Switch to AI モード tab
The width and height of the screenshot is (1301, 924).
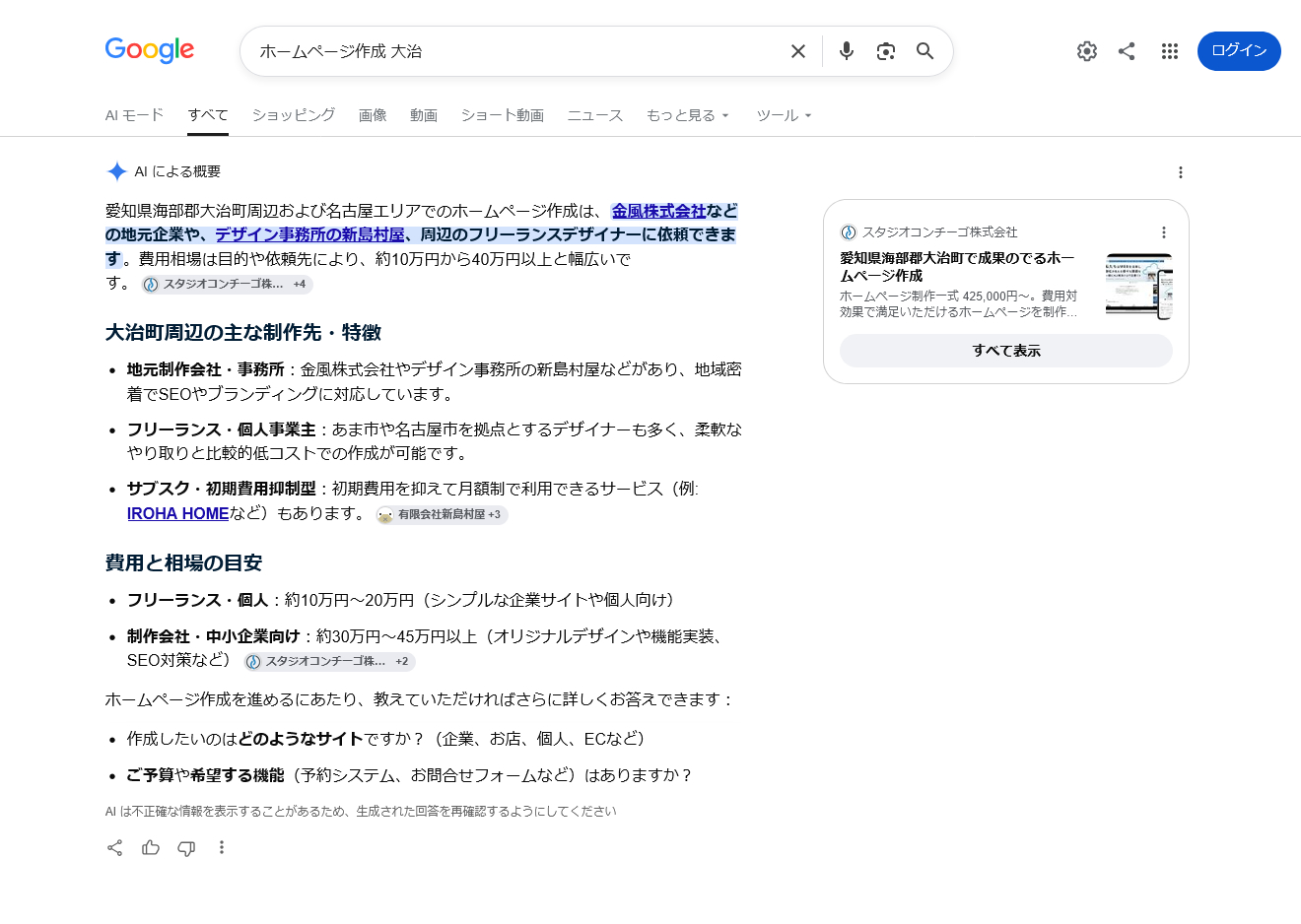coord(134,115)
